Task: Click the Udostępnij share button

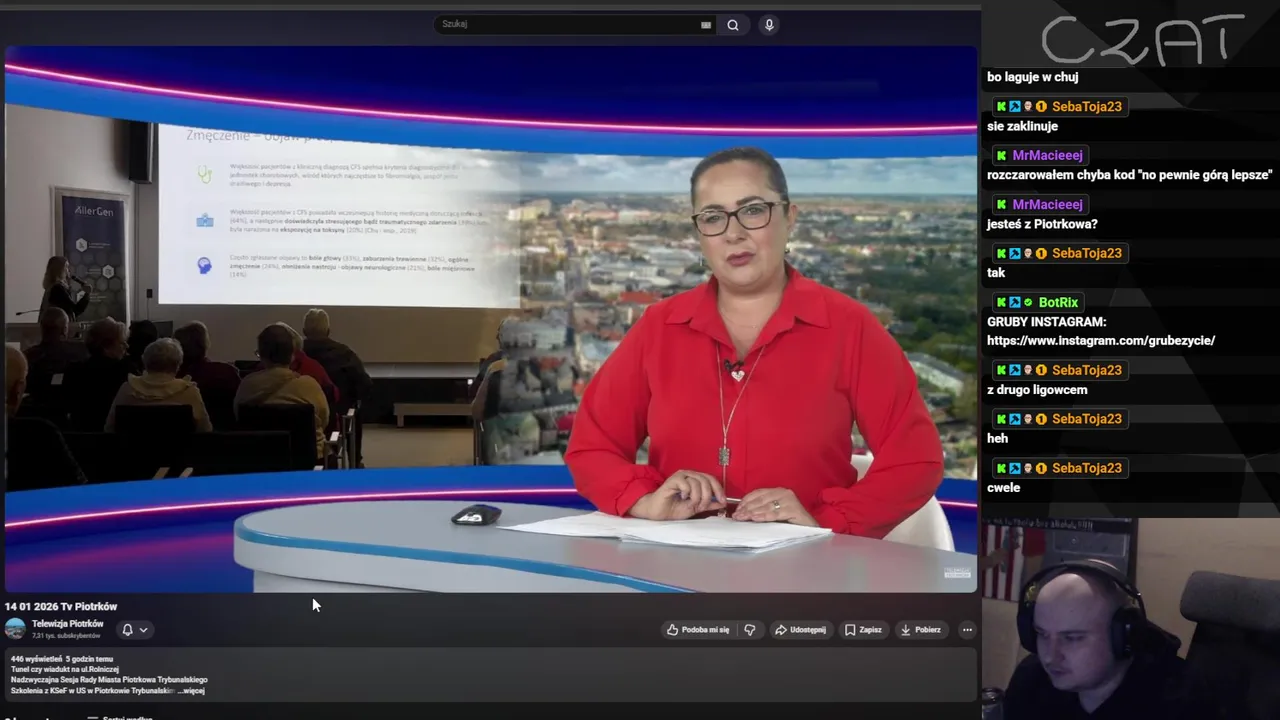Action: click(800, 630)
